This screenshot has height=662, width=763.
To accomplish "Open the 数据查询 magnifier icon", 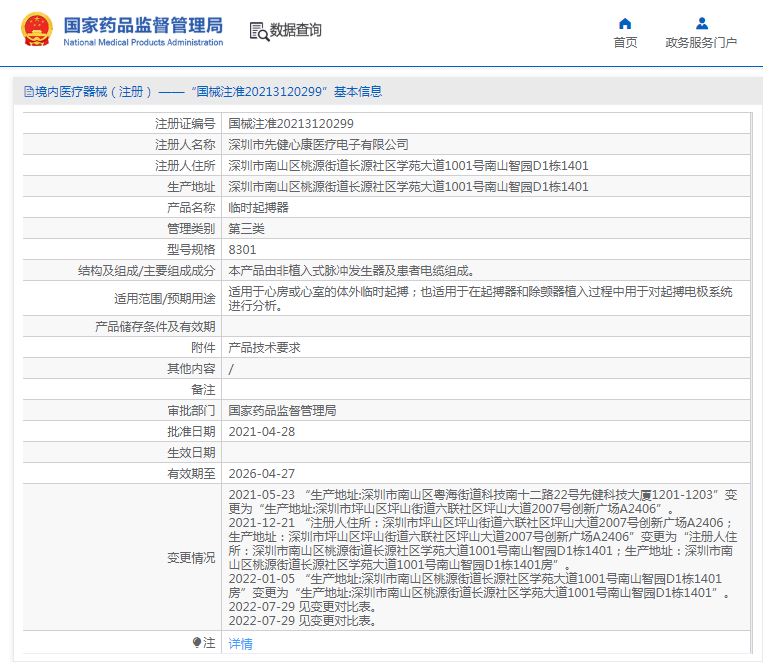I will (259, 32).
